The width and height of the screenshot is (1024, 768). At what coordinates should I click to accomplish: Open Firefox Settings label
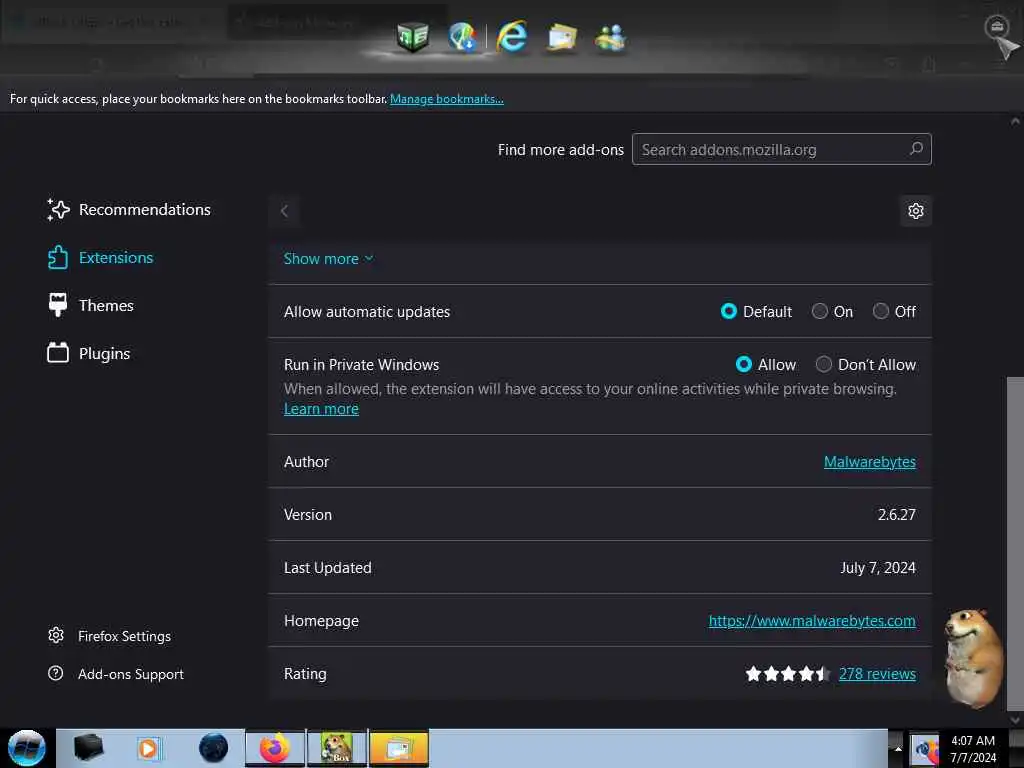[124, 636]
